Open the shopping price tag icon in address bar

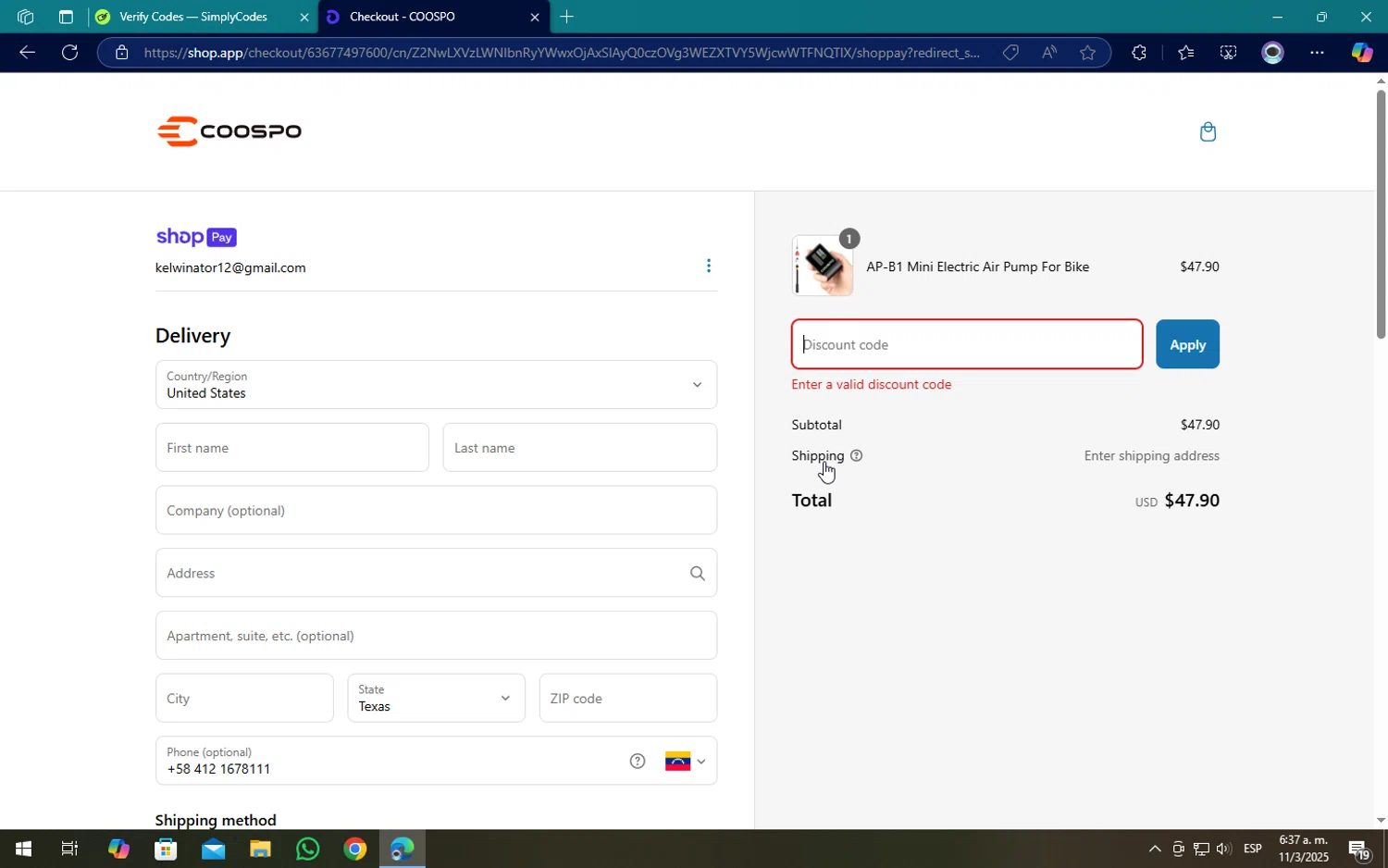pyautogui.click(x=1010, y=53)
